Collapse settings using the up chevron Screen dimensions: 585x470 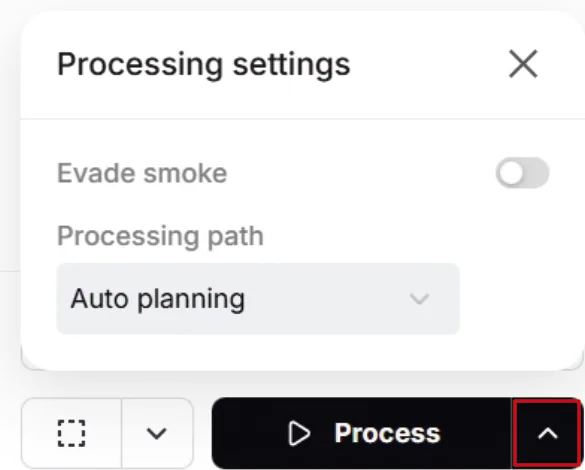[547, 433]
